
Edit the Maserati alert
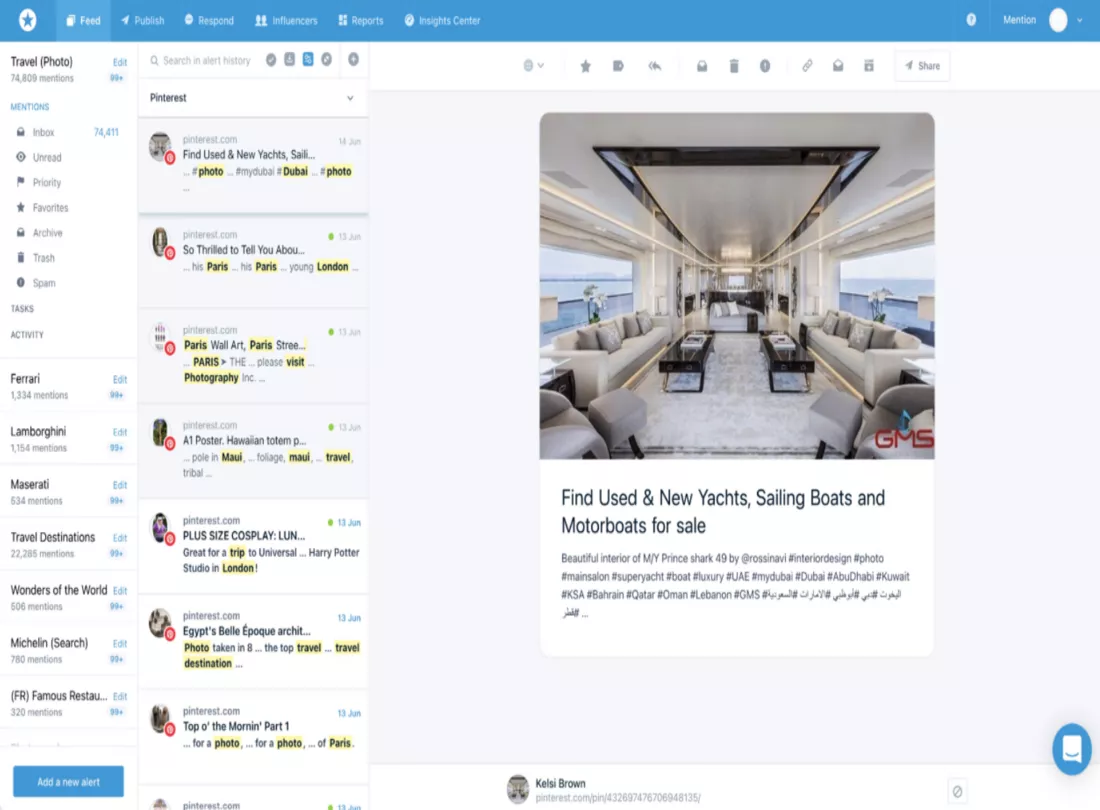coord(120,485)
